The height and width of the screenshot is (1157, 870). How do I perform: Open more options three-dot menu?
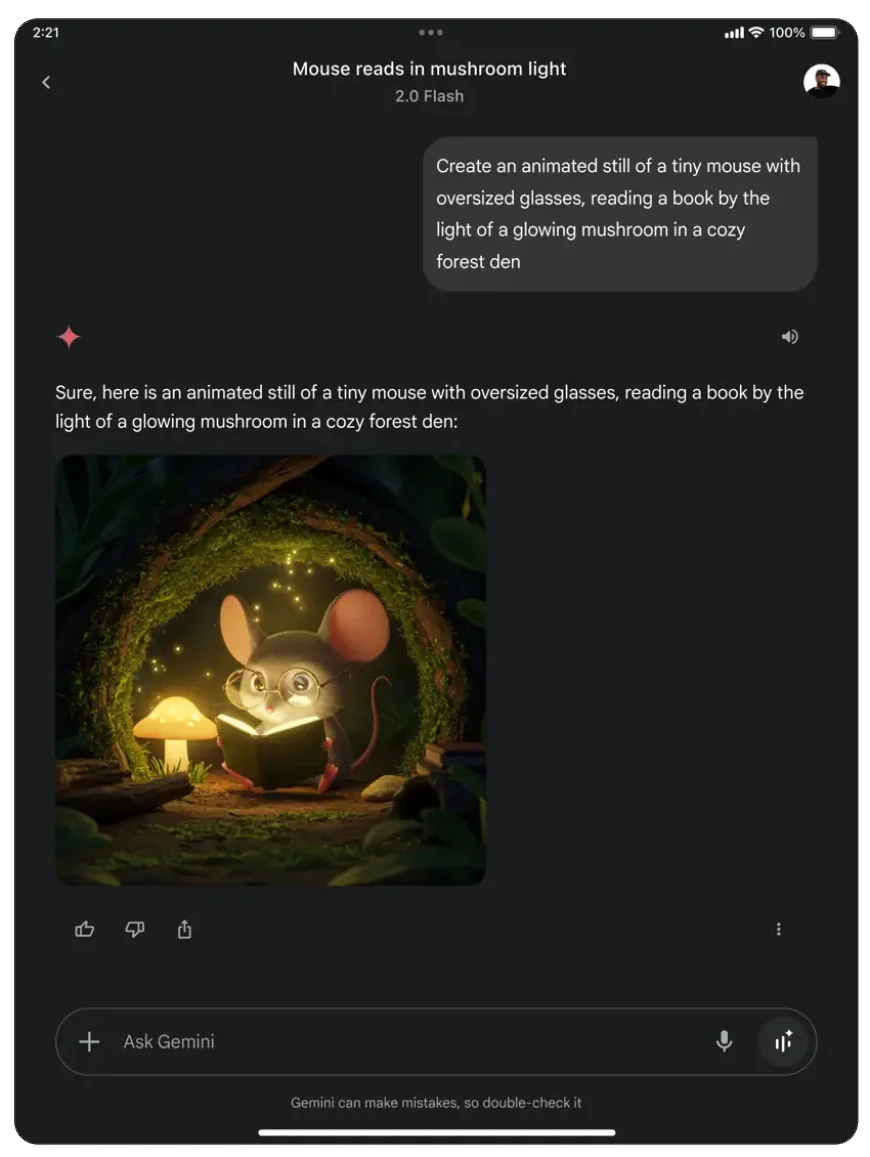(778, 929)
